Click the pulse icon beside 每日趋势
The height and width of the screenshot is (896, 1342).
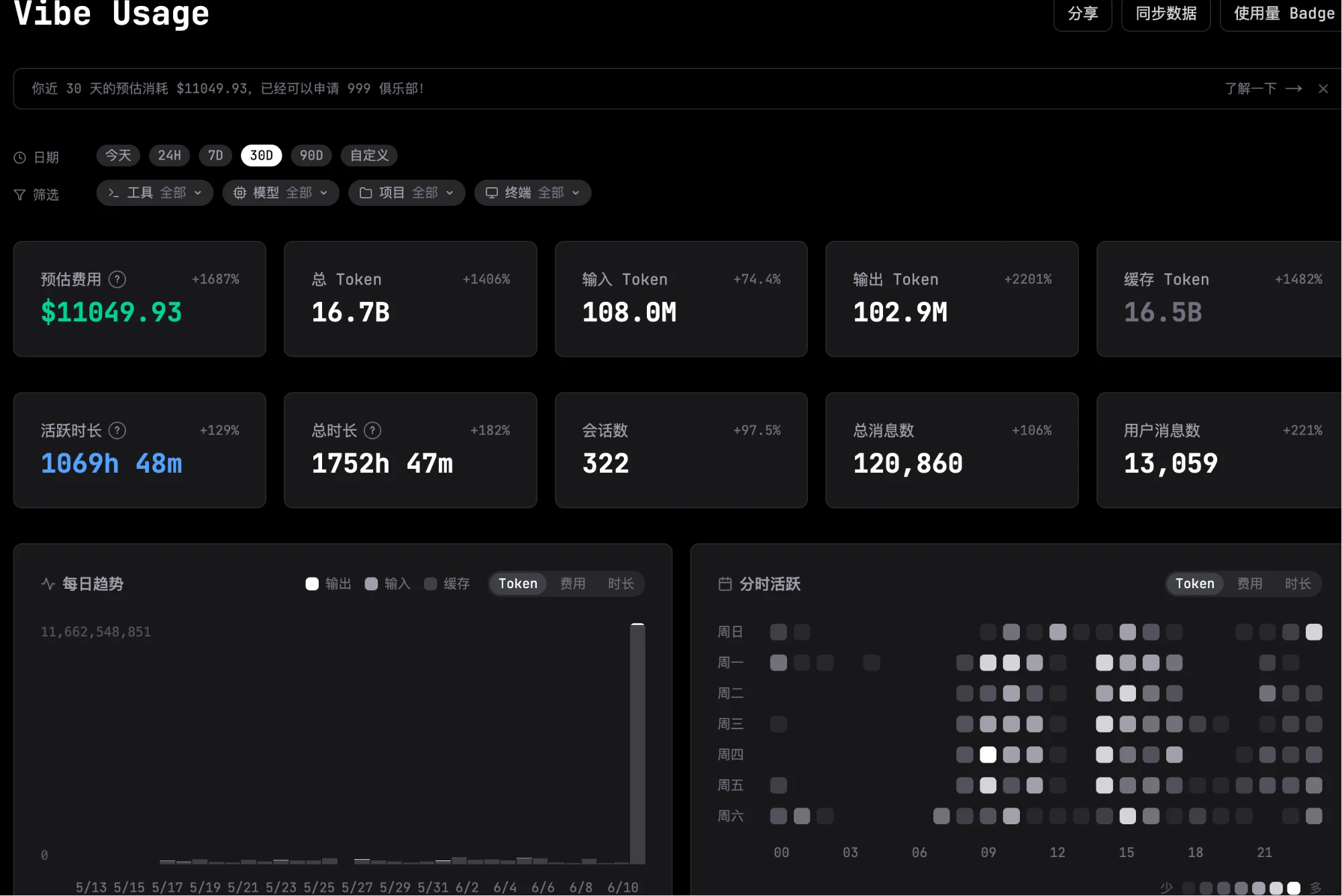[48, 583]
